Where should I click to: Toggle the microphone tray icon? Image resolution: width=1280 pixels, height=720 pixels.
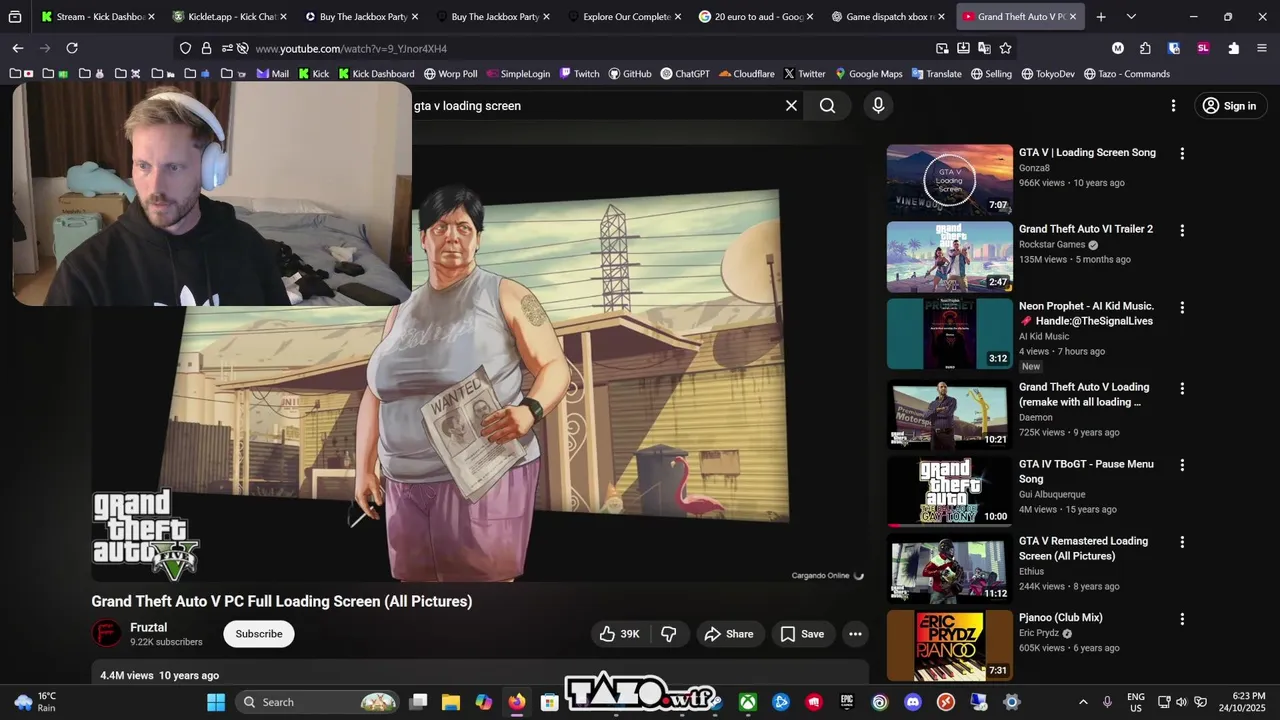(1107, 702)
